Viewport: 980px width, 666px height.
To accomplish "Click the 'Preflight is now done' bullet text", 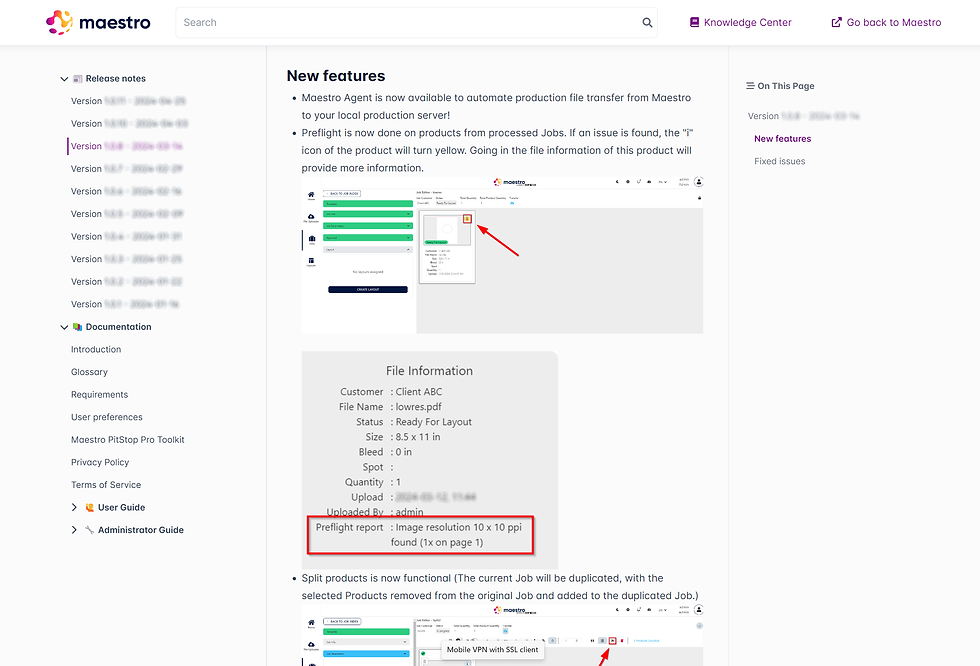I will [498, 150].
